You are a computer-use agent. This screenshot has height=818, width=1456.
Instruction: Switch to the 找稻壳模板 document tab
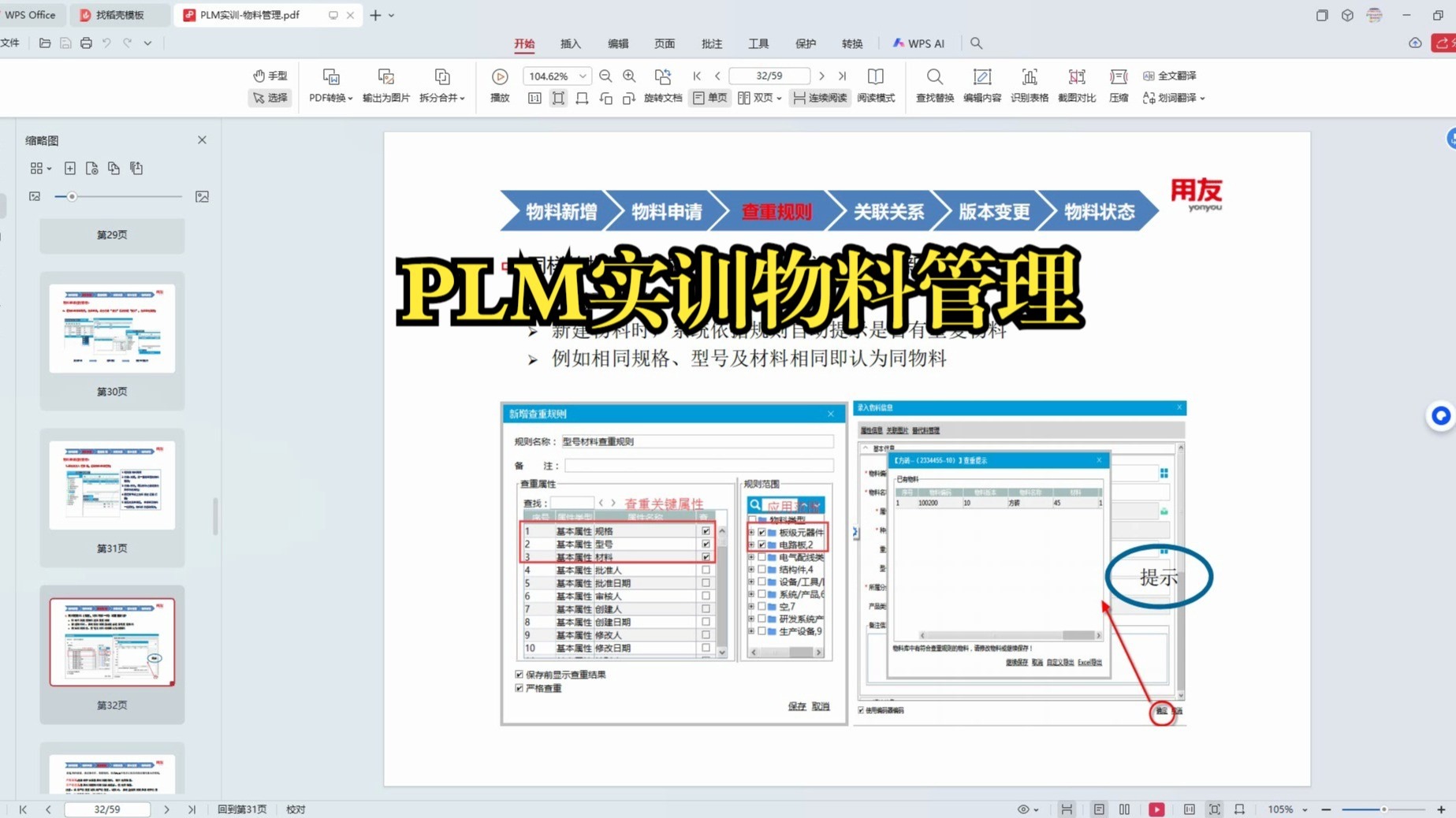point(120,15)
